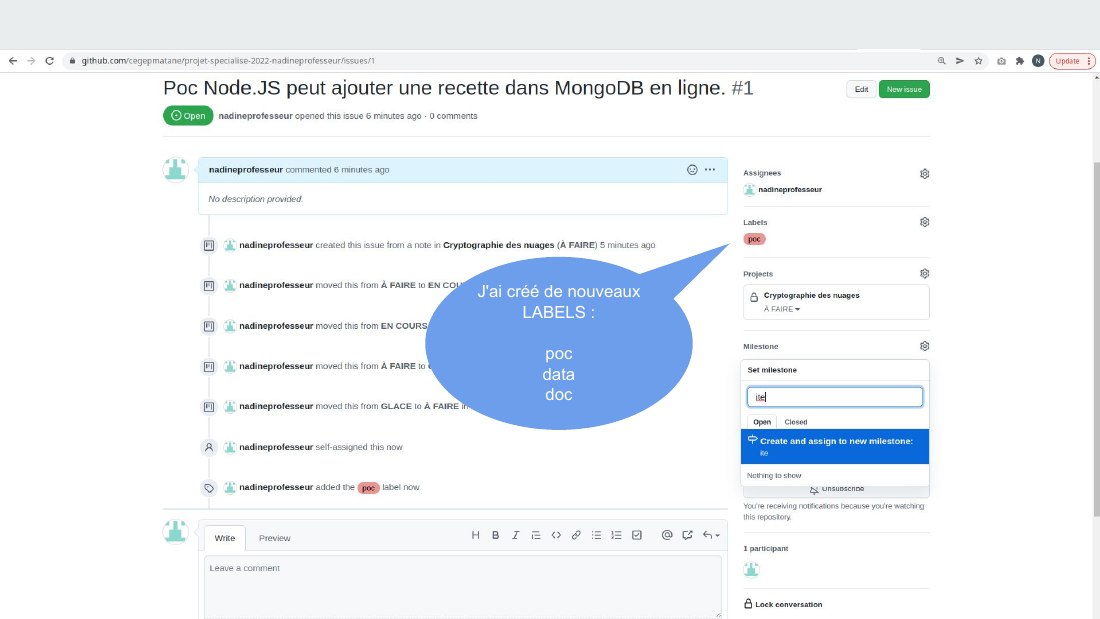The width and height of the screenshot is (1100, 619).
Task: Click nadineprofesseur in the self-assigned event
Action: coord(276,447)
